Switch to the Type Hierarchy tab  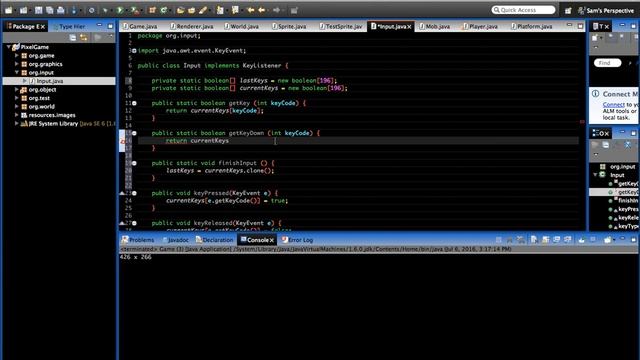tap(69, 27)
